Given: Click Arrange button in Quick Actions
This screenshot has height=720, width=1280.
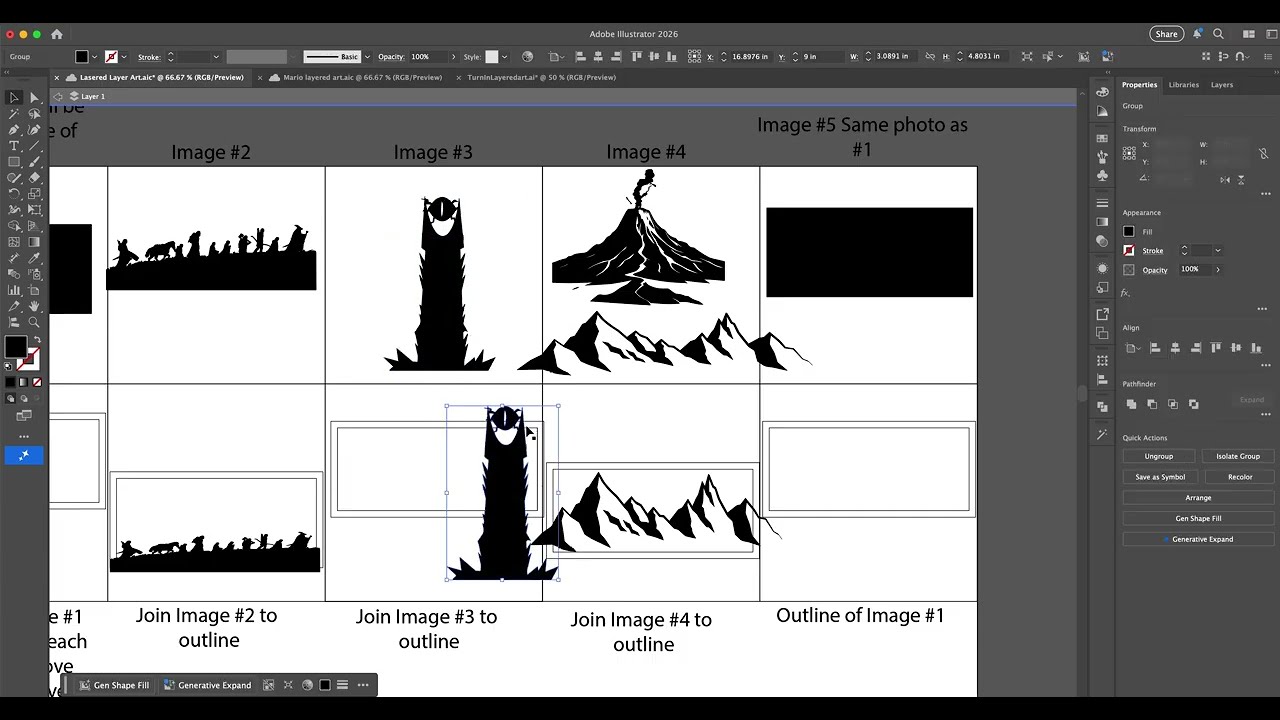Looking at the screenshot, I should (x=1198, y=498).
